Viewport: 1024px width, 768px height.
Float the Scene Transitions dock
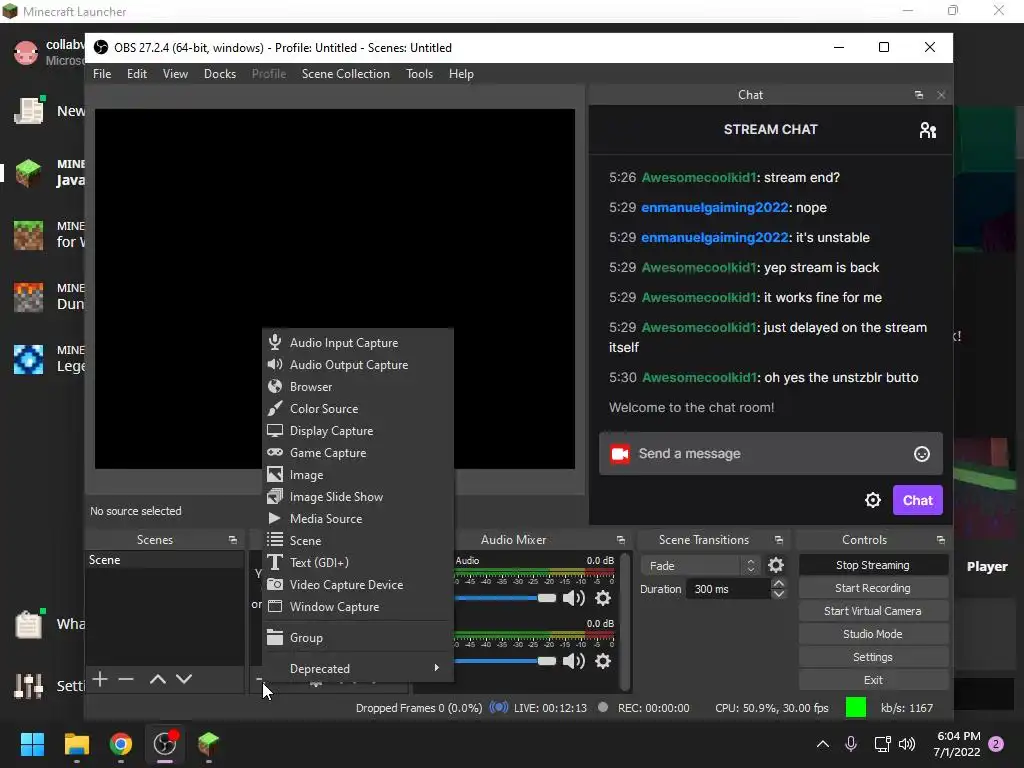point(778,540)
